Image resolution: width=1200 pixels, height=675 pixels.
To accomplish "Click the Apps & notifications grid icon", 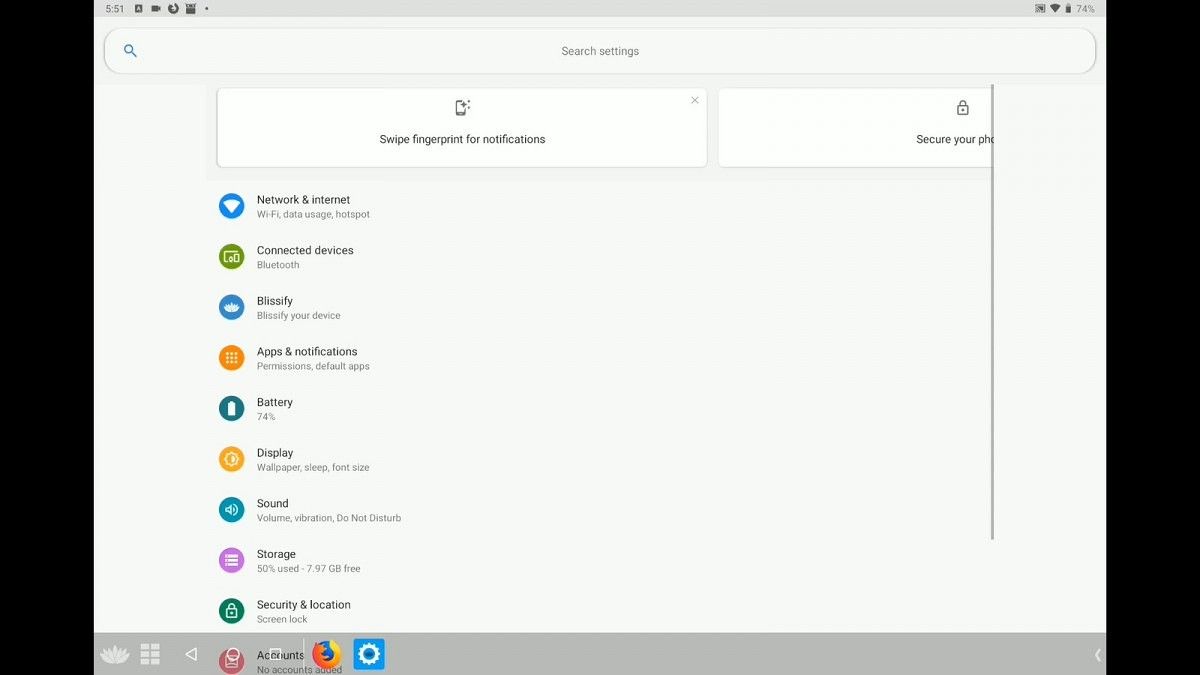I will click(x=231, y=357).
